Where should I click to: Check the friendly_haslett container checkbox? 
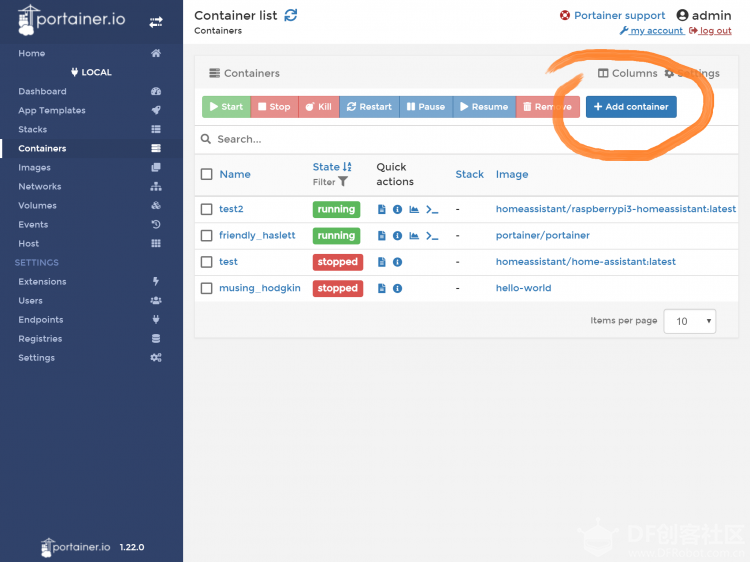[x=207, y=235]
